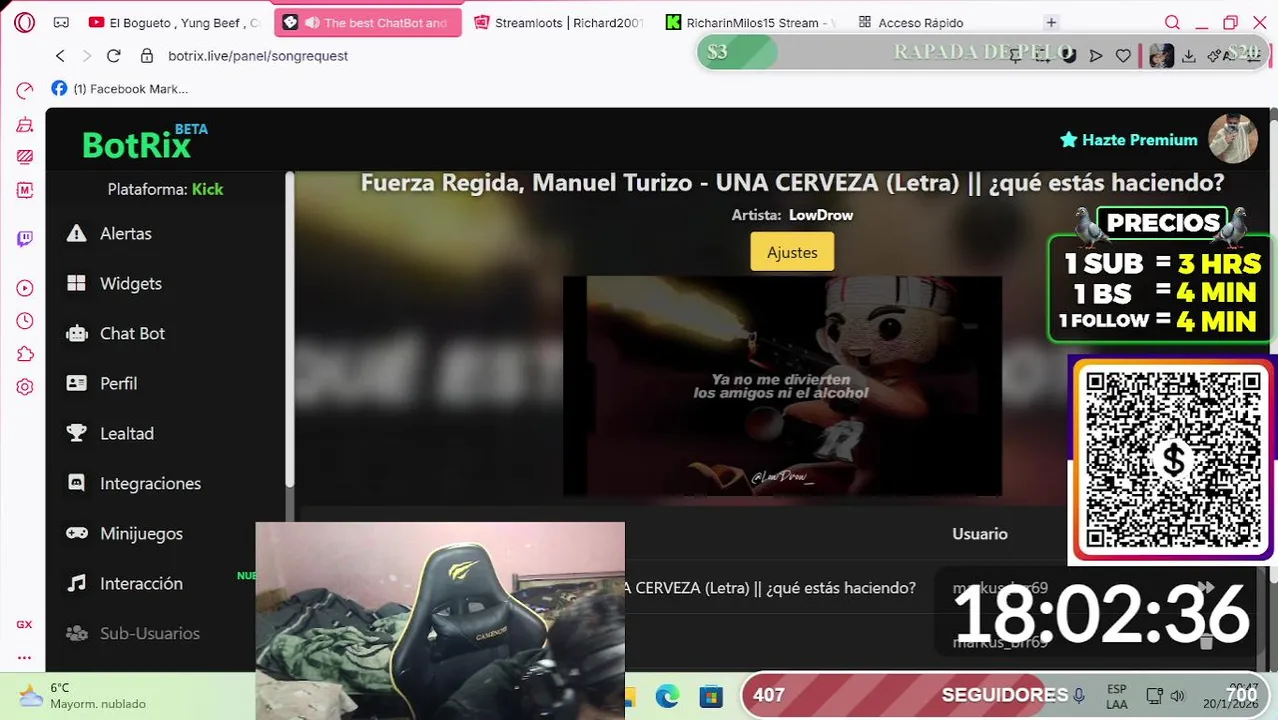This screenshot has height=720, width=1278.
Task: Switch to the Streamloots tab
Action: [x=558, y=22]
